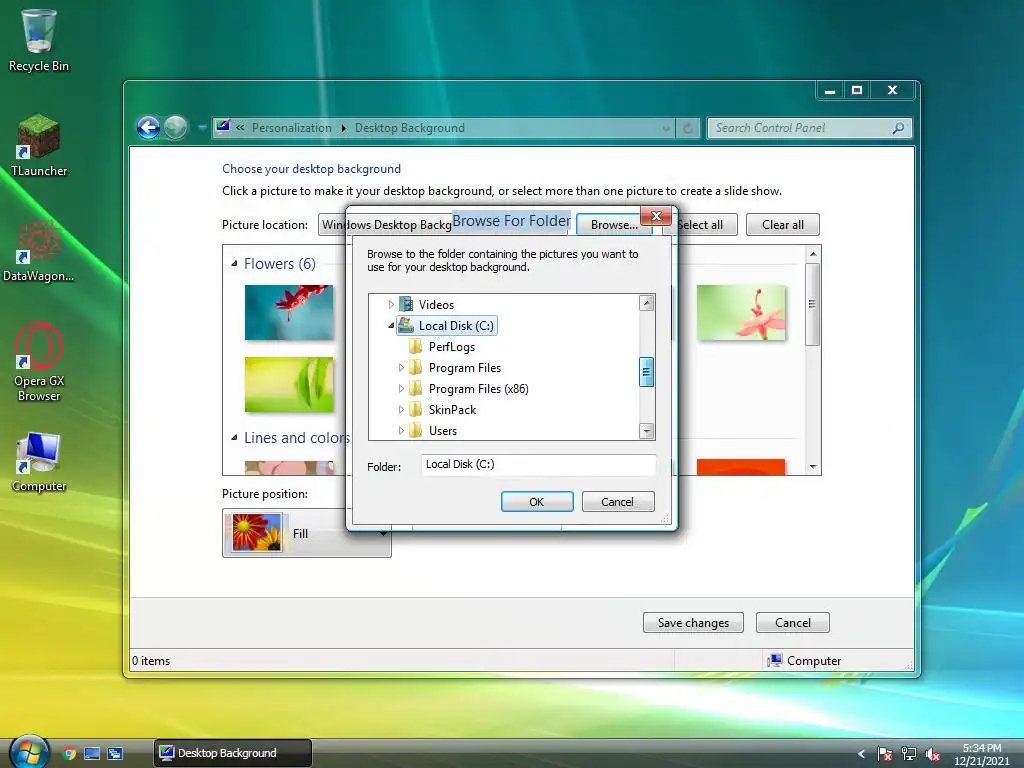Click the search magnifier icon
1024x768 pixels.
[x=899, y=128]
